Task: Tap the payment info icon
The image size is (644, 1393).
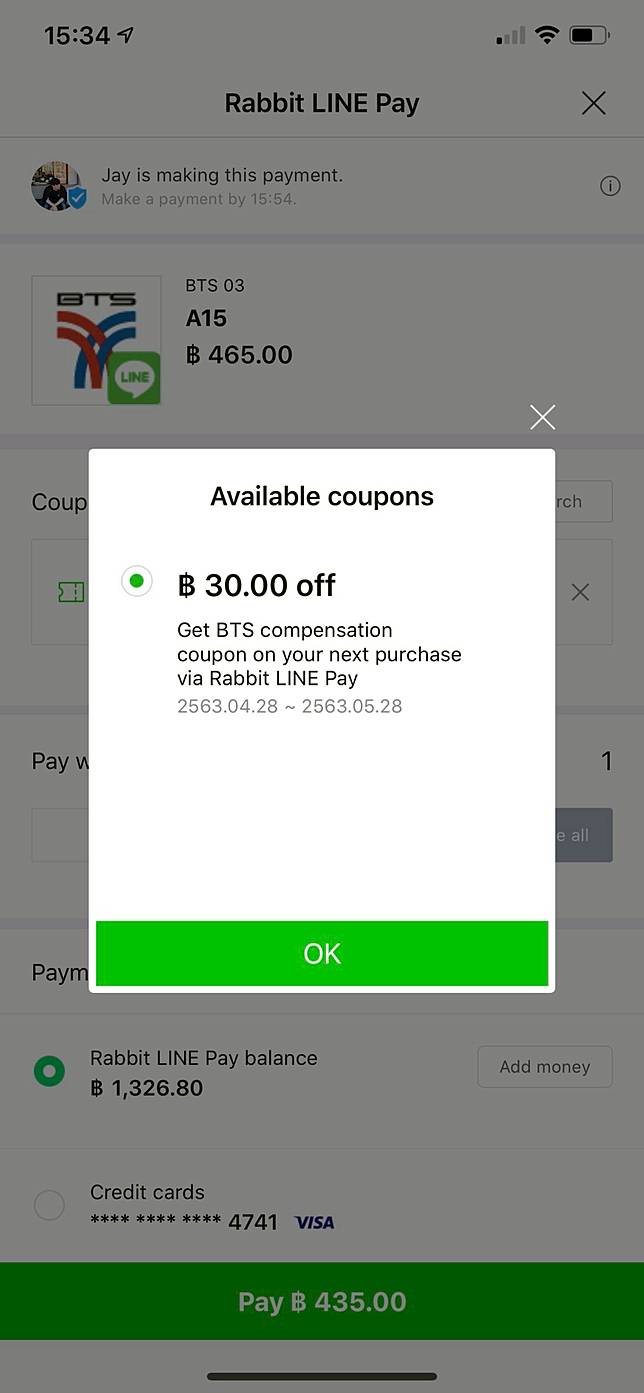Action: 610,186
